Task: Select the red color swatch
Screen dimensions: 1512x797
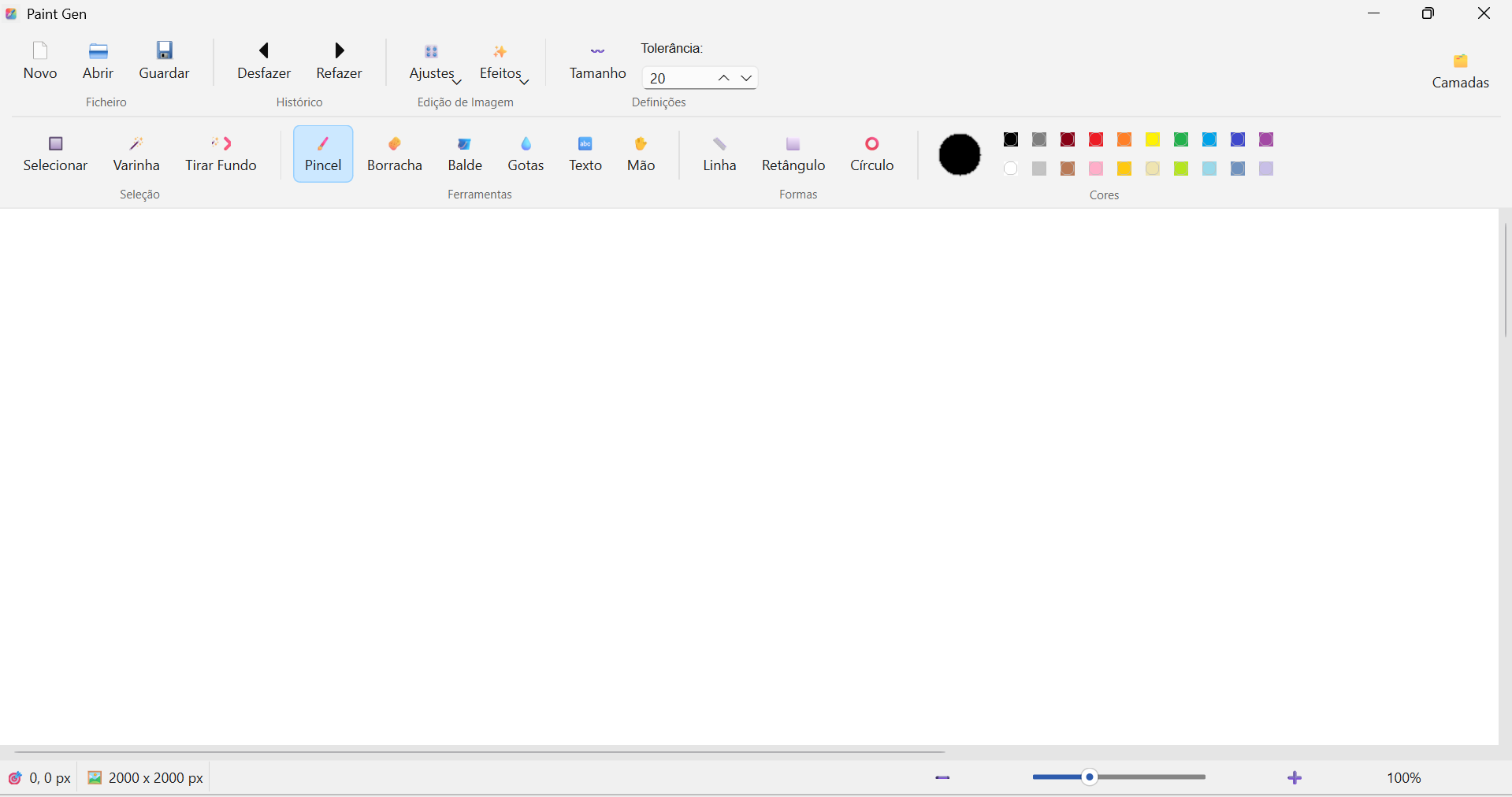Action: pyautogui.click(x=1097, y=140)
